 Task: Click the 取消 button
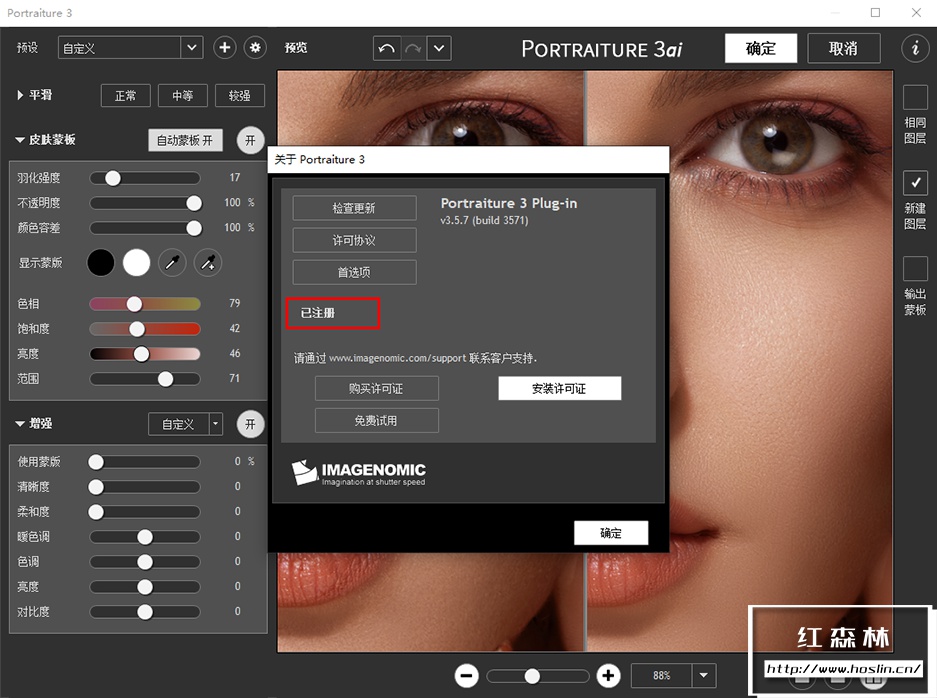843,48
